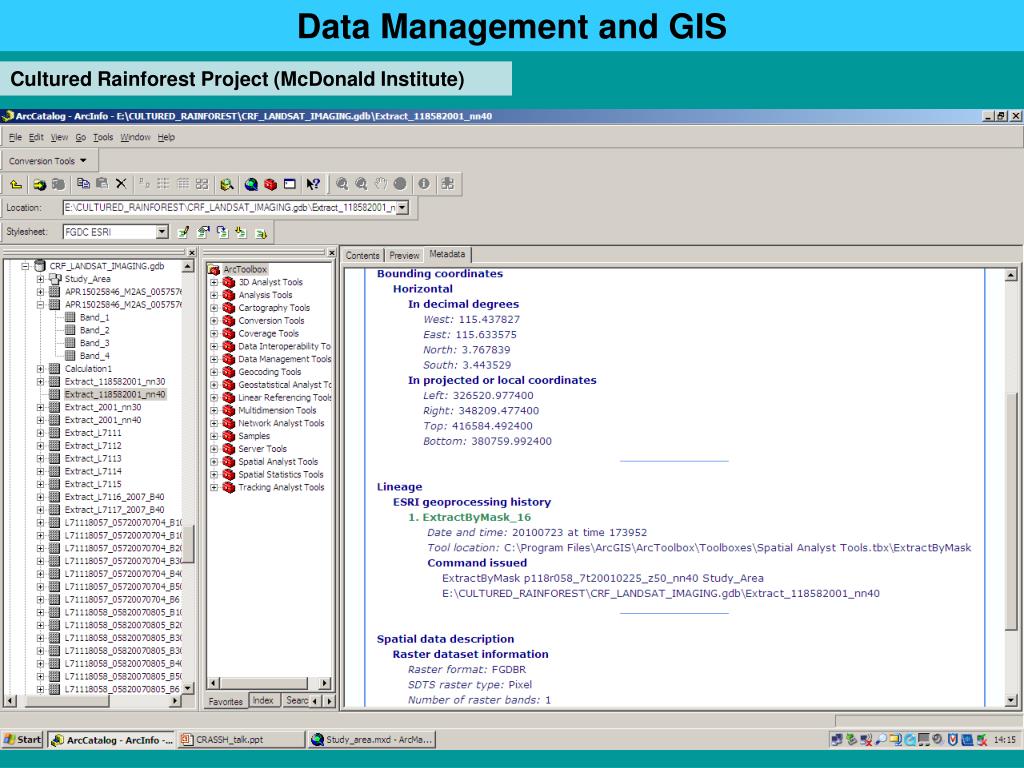Expand the Study_Area tree node
Screen dimensions: 1024x768
point(40,279)
